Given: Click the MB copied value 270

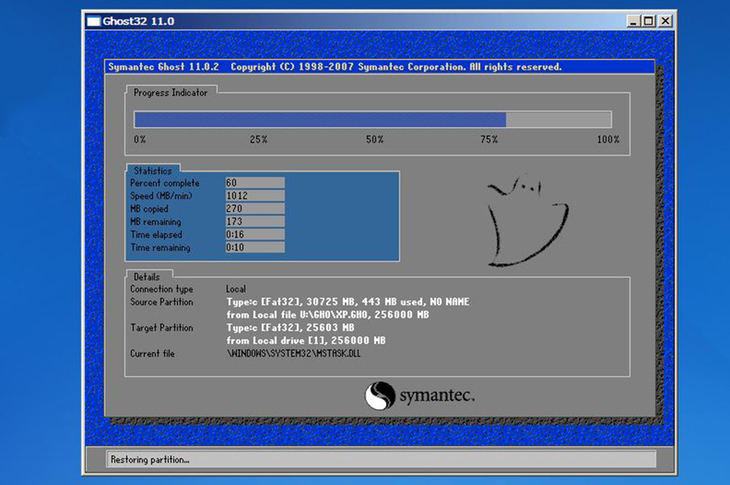Looking at the screenshot, I should pos(255,209).
